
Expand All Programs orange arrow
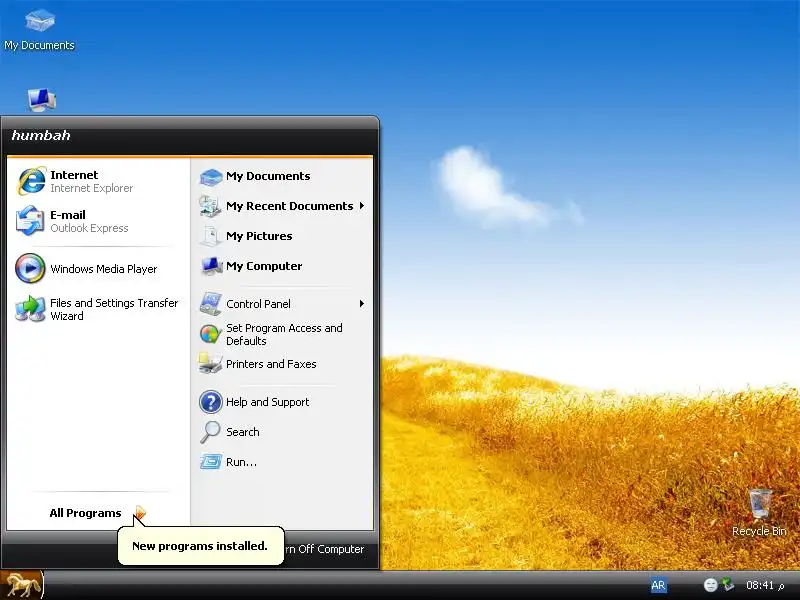point(140,513)
